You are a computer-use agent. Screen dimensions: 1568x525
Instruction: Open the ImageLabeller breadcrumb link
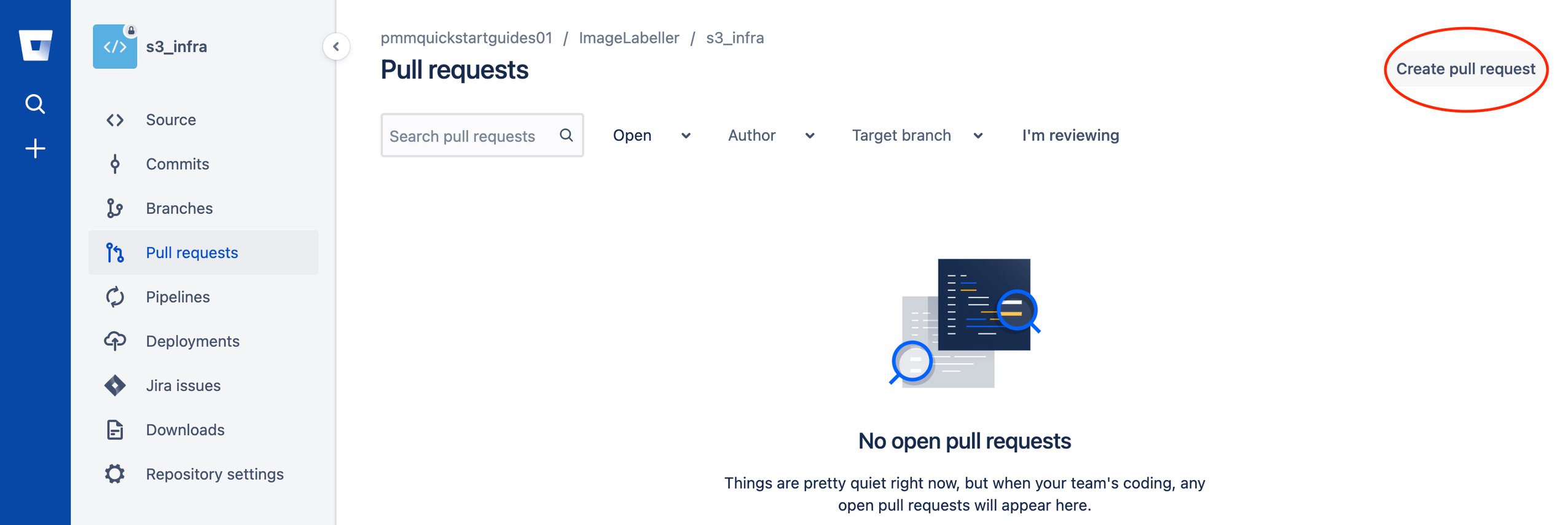[x=629, y=38]
